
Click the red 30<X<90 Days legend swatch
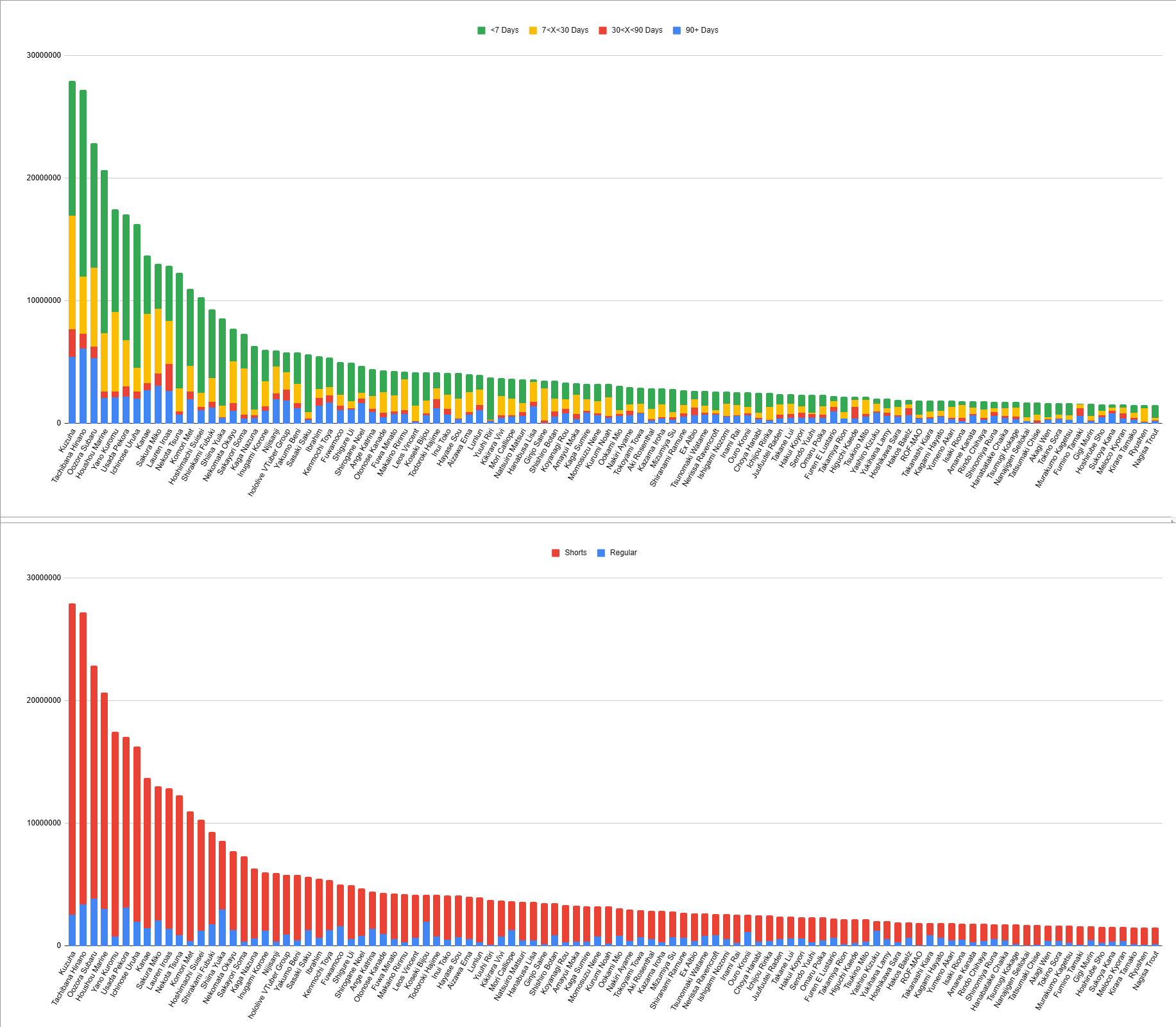point(602,30)
